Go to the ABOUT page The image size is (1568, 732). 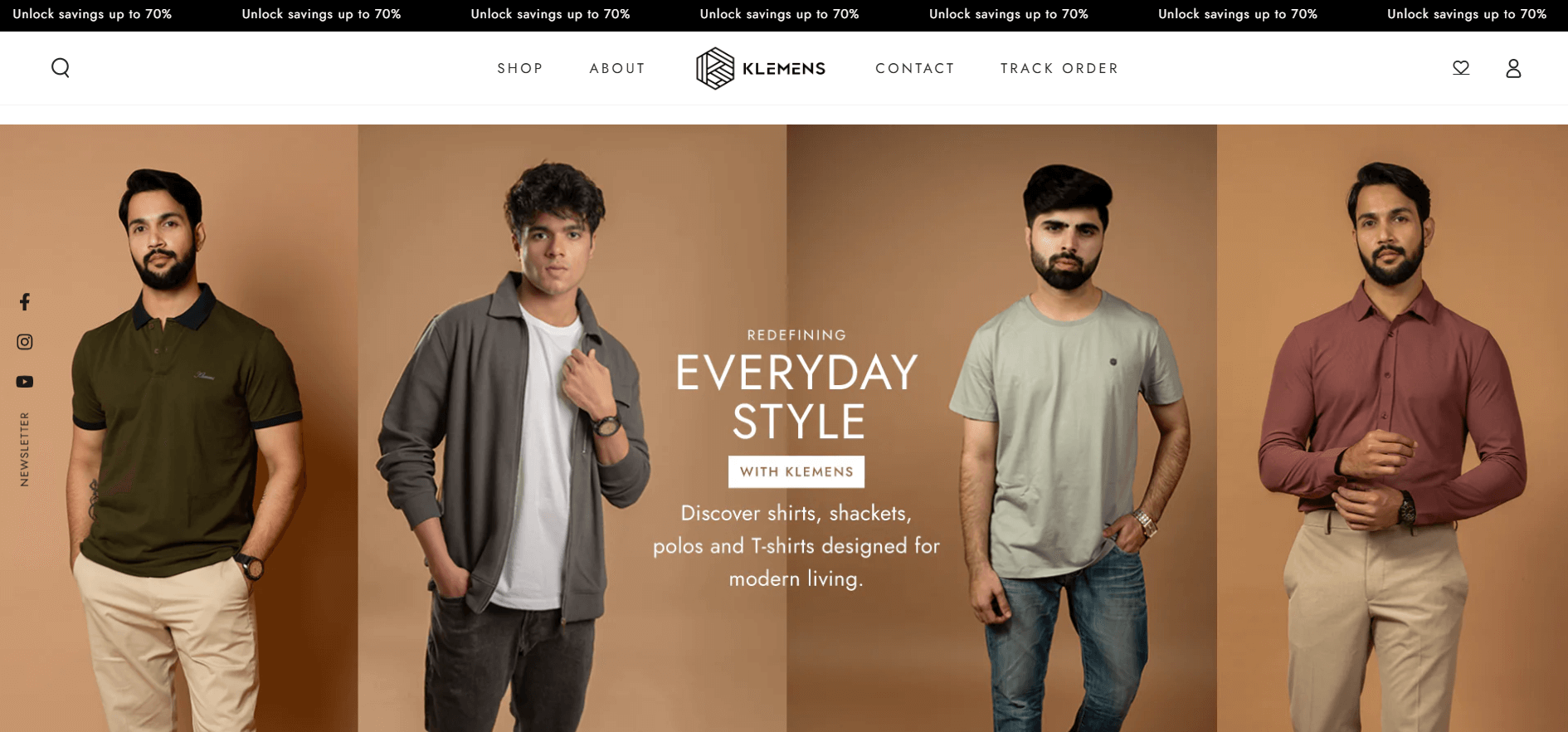tap(617, 68)
